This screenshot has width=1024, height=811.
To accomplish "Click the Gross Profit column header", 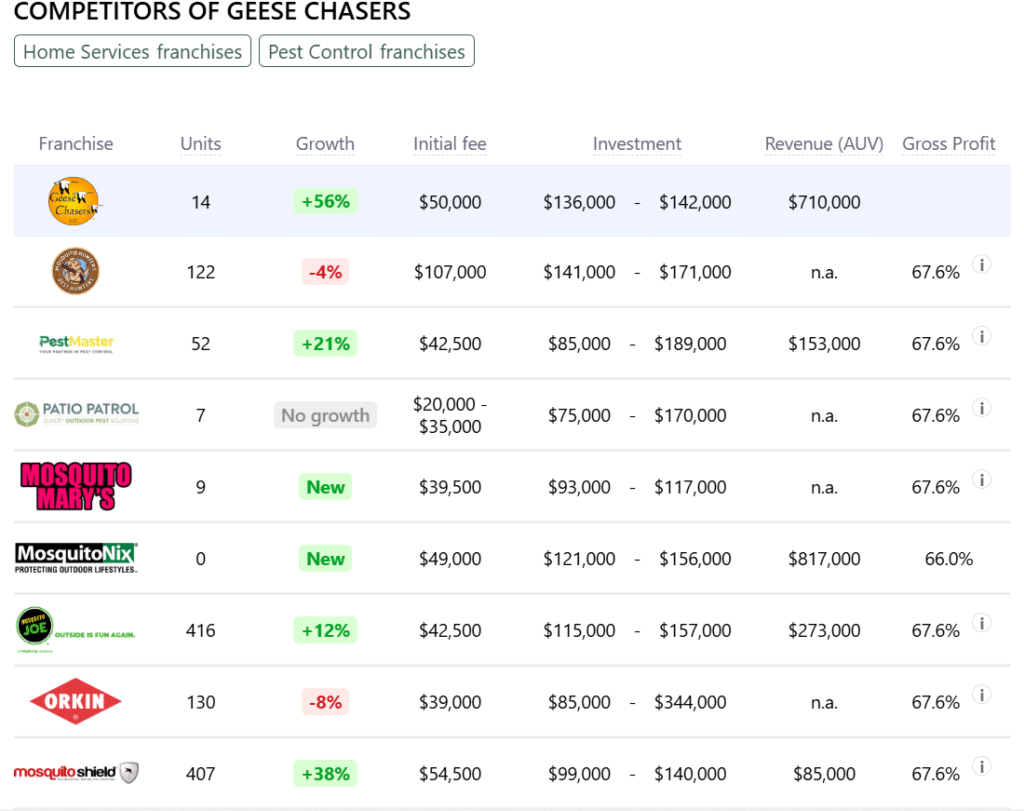I will (x=949, y=144).
